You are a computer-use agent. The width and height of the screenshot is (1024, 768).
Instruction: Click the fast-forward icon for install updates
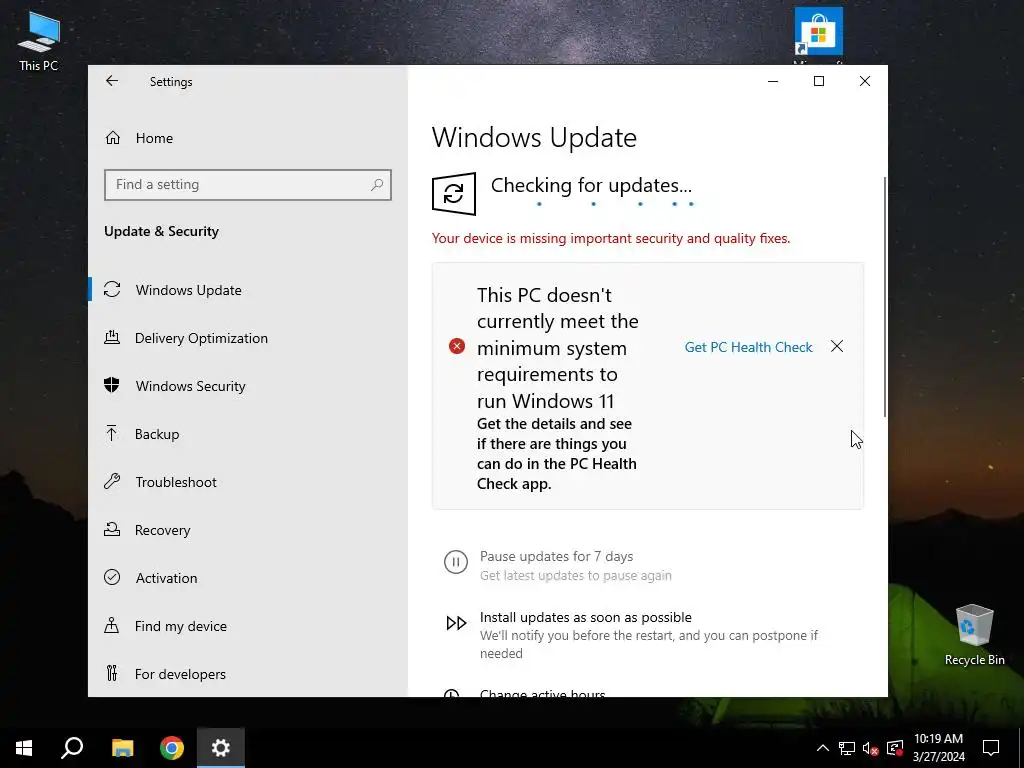click(456, 623)
